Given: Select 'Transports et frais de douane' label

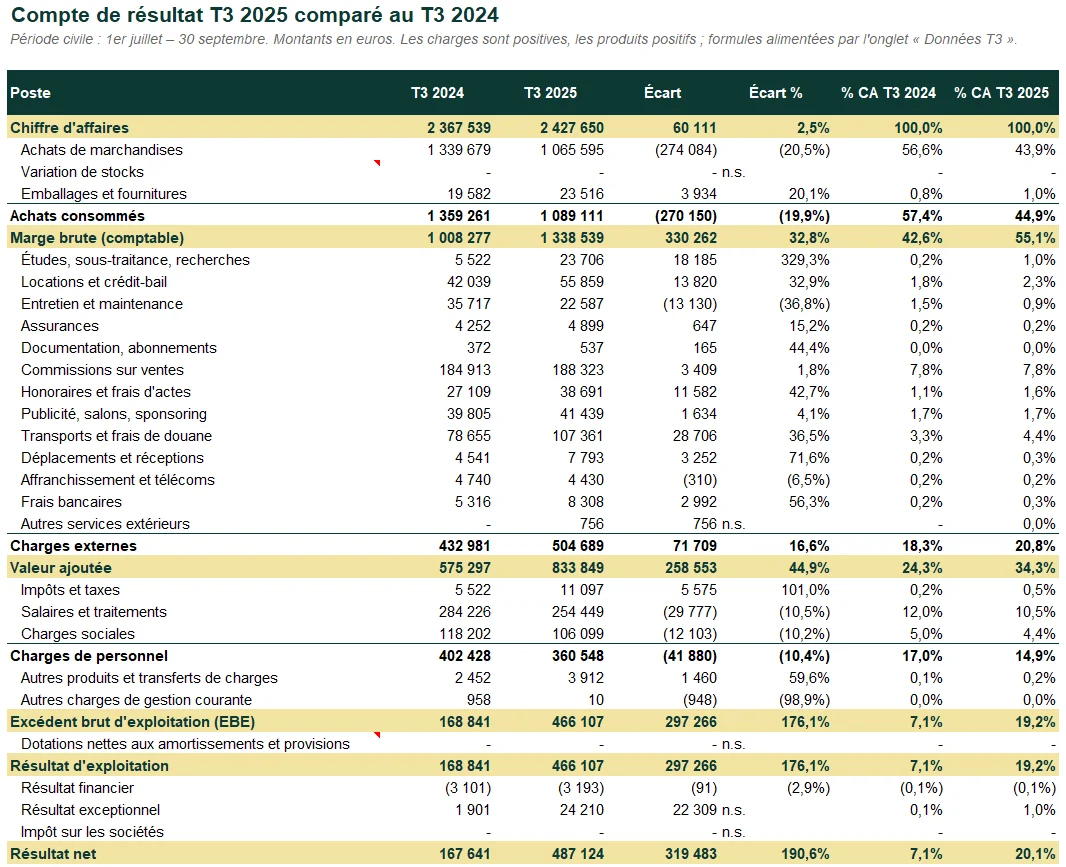Looking at the screenshot, I should coord(116,436).
